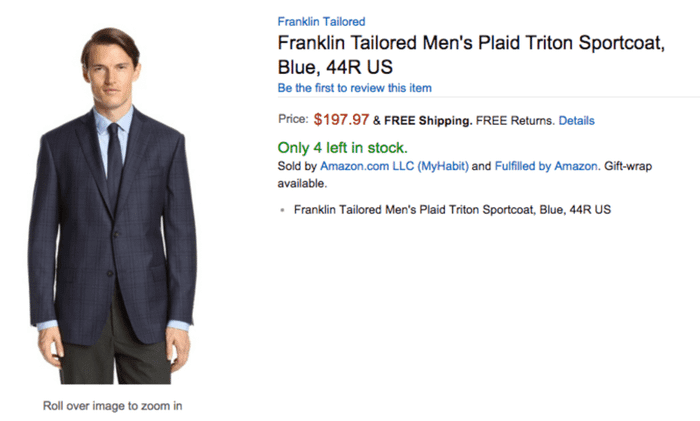Click the sportcoat's top front button

[x=116, y=233]
